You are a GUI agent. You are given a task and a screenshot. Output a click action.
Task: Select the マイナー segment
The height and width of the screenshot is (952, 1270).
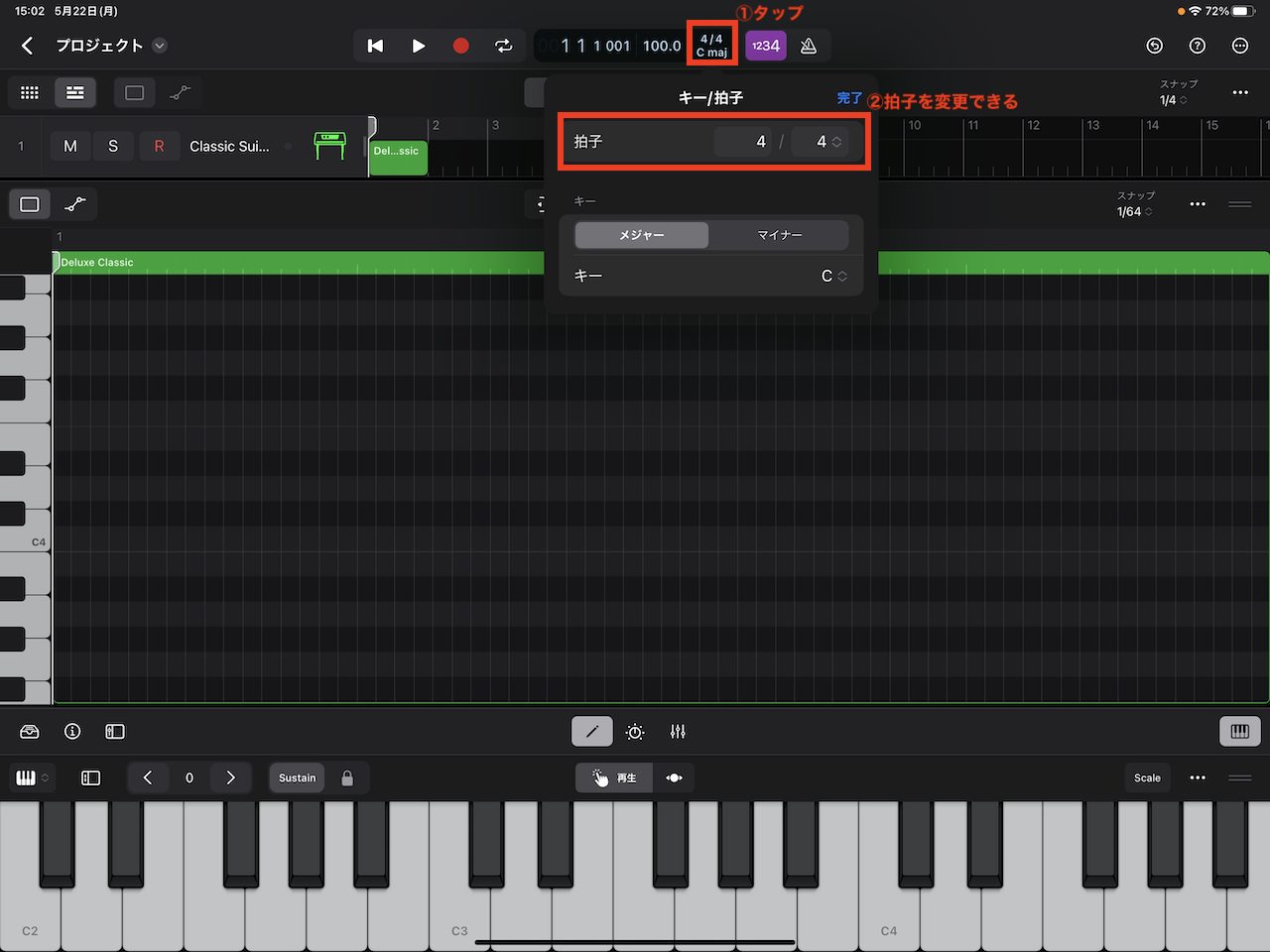780,235
